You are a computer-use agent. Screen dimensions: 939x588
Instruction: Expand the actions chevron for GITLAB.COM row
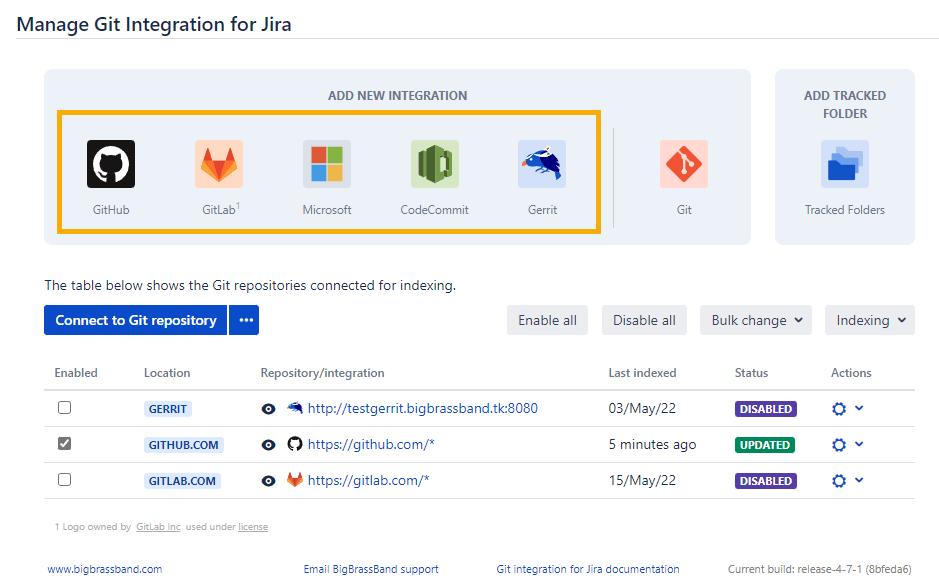[x=859, y=480]
